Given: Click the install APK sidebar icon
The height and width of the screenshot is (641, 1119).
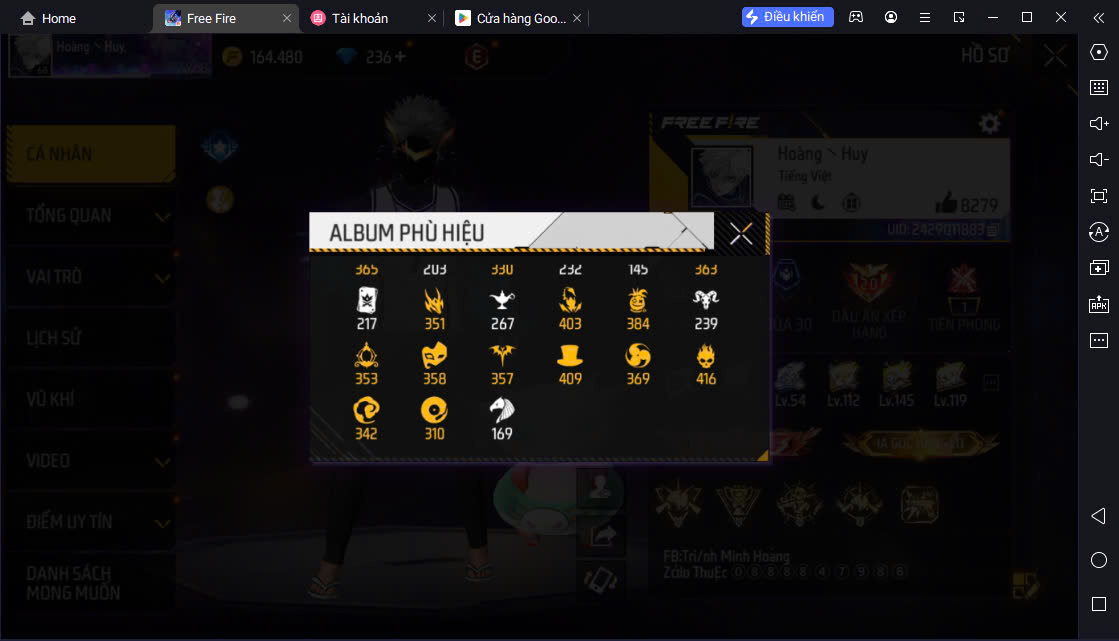Looking at the screenshot, I should 1099,304.
